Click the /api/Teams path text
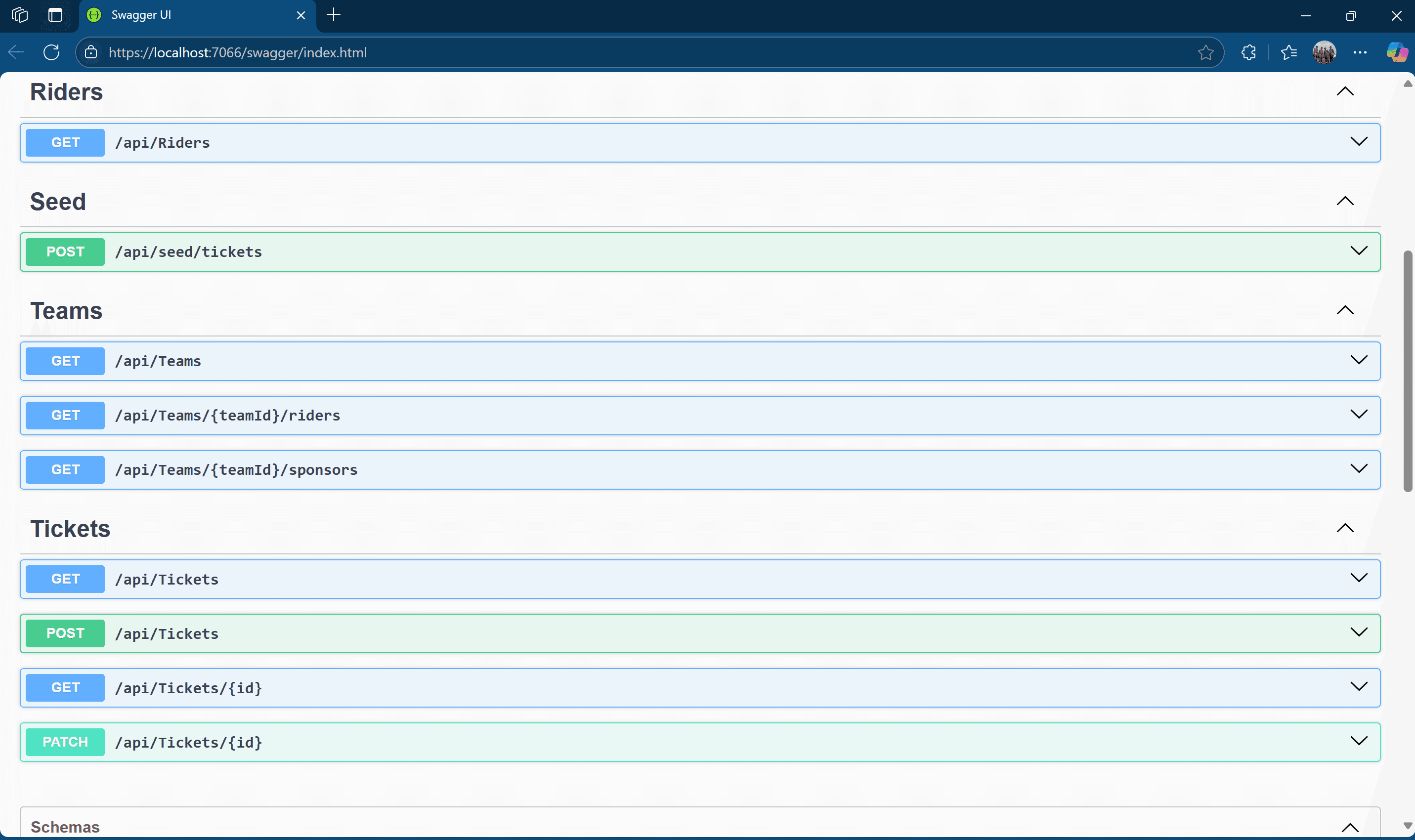 [x=158, y=361]
